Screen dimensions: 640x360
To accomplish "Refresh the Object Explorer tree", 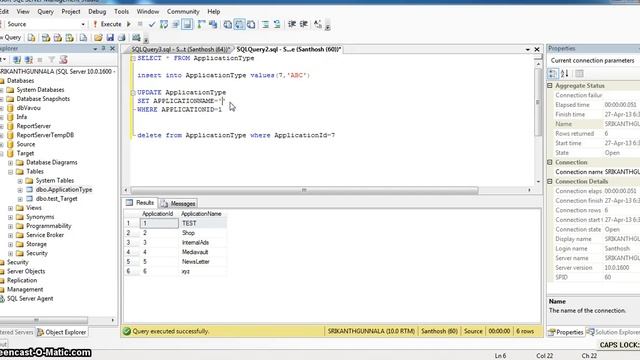I will click(63, 60).
